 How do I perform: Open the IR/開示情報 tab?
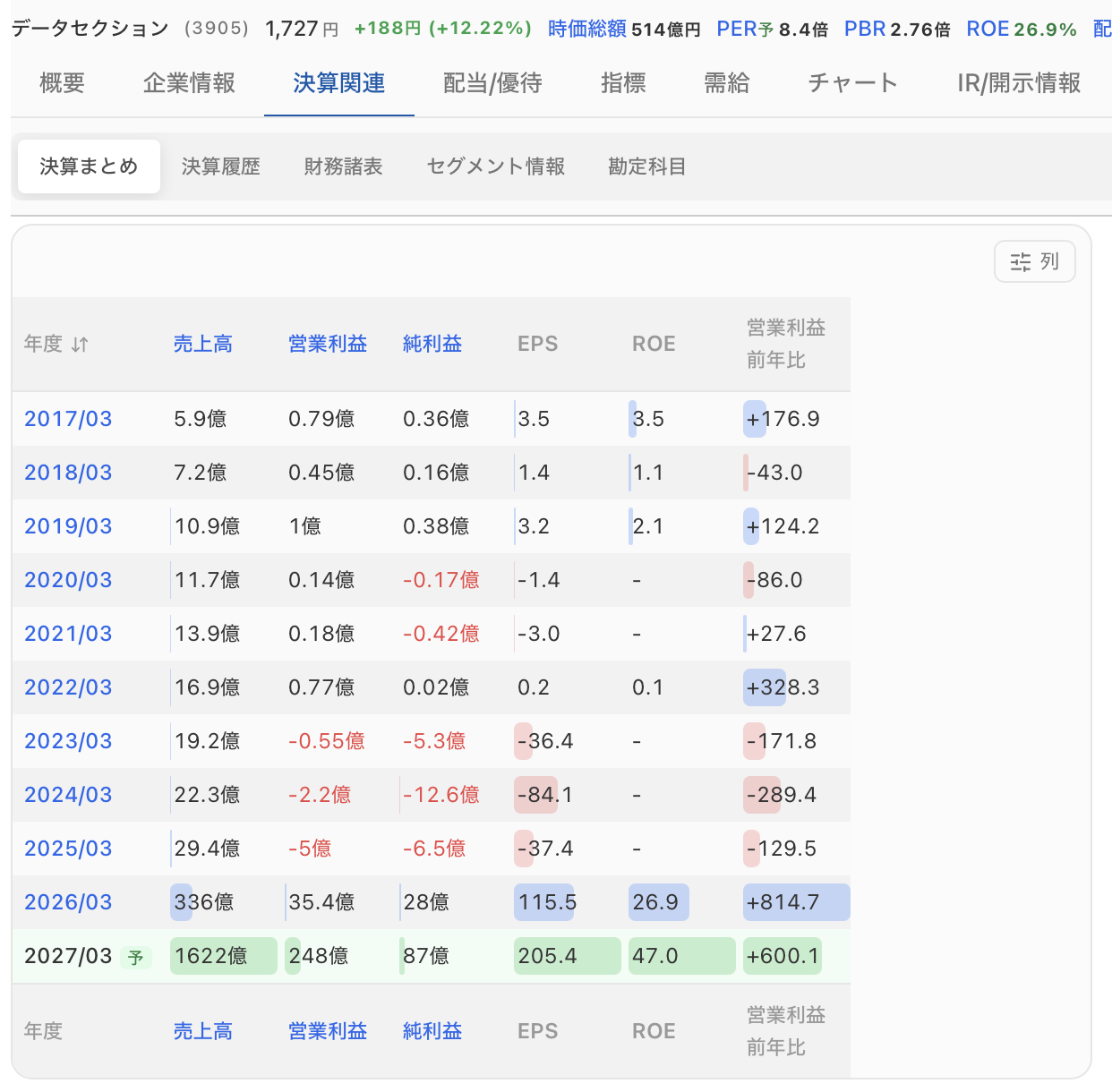point(1019,83)
